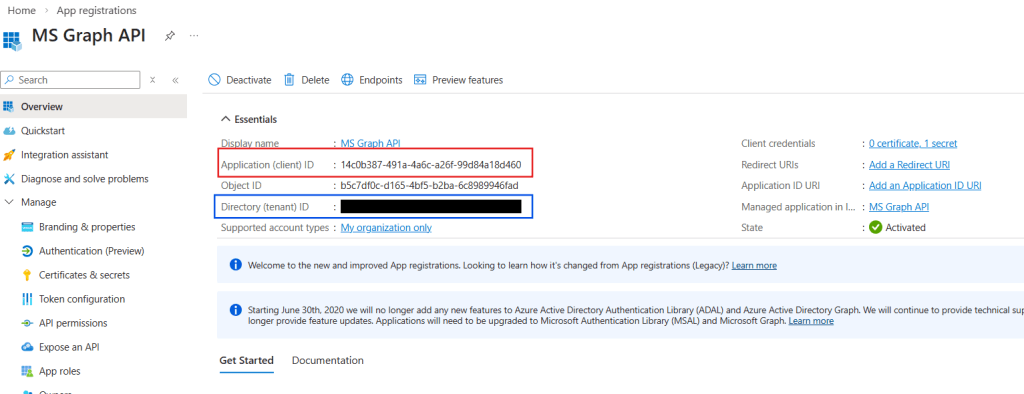This screenshot has width=1024, height=394.
Task: Click the Authentication (Preview) icon
Action: 27,251
